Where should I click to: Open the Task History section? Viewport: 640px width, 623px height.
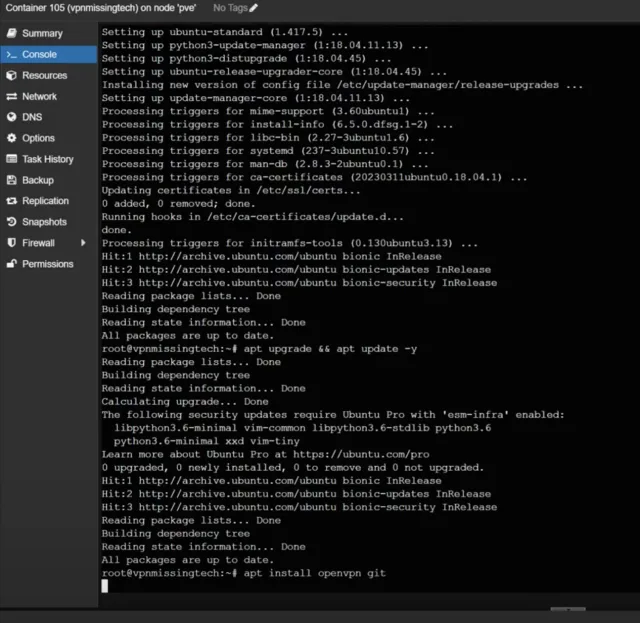click(47, 159)
